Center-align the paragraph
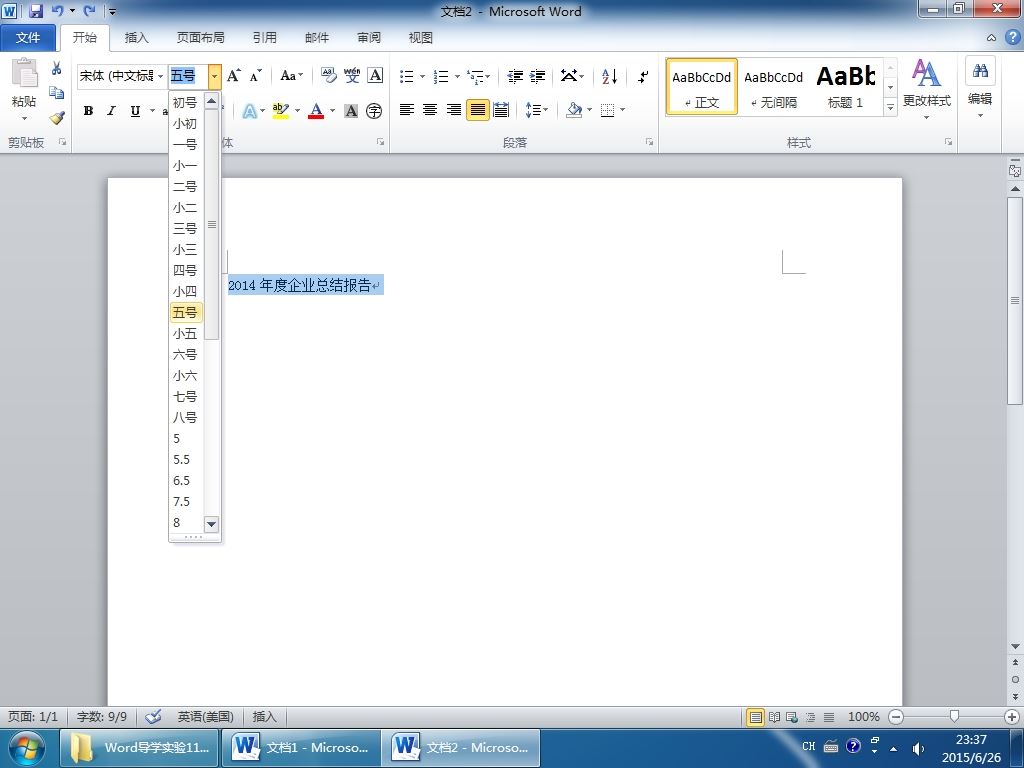The width and height of the screenshot is (1024, 768). point(430,110)
